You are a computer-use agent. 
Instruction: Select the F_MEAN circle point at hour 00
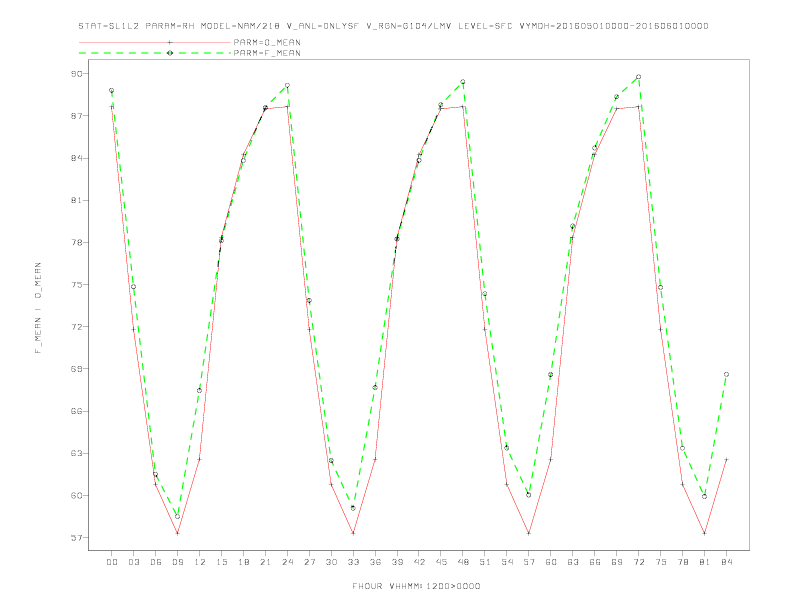(112, 90)
